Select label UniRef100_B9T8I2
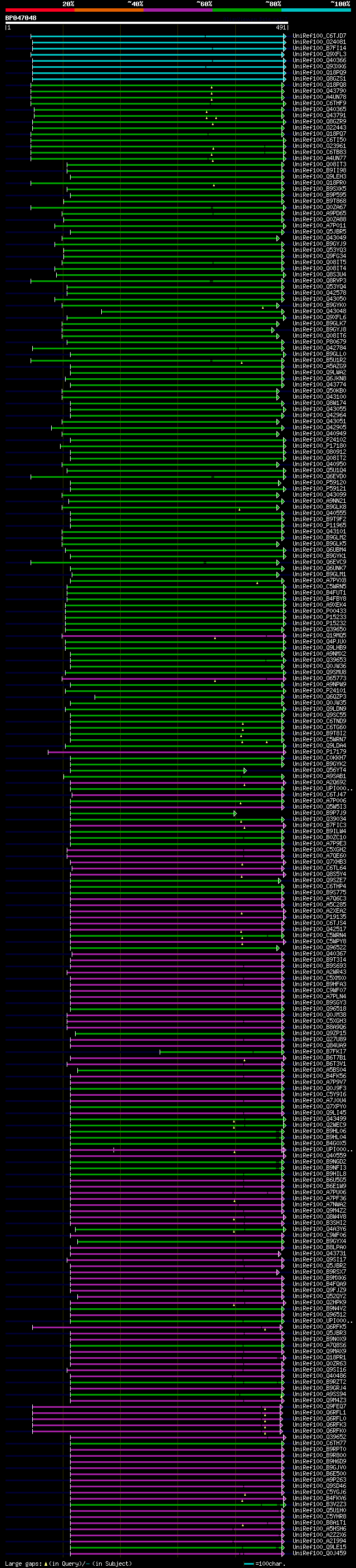Image resolution: width=356 pixels, height=1568 pixels. tap(319, 734)
